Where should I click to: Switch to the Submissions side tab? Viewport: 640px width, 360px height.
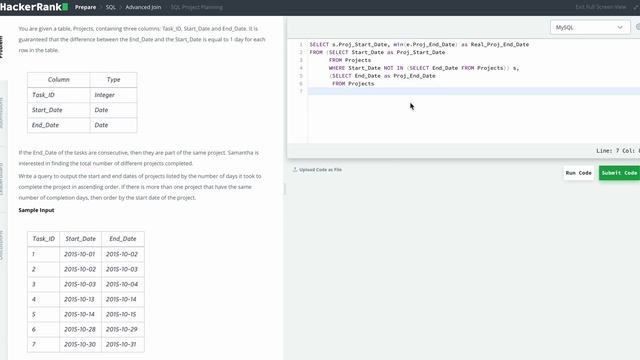coord(2,113)
